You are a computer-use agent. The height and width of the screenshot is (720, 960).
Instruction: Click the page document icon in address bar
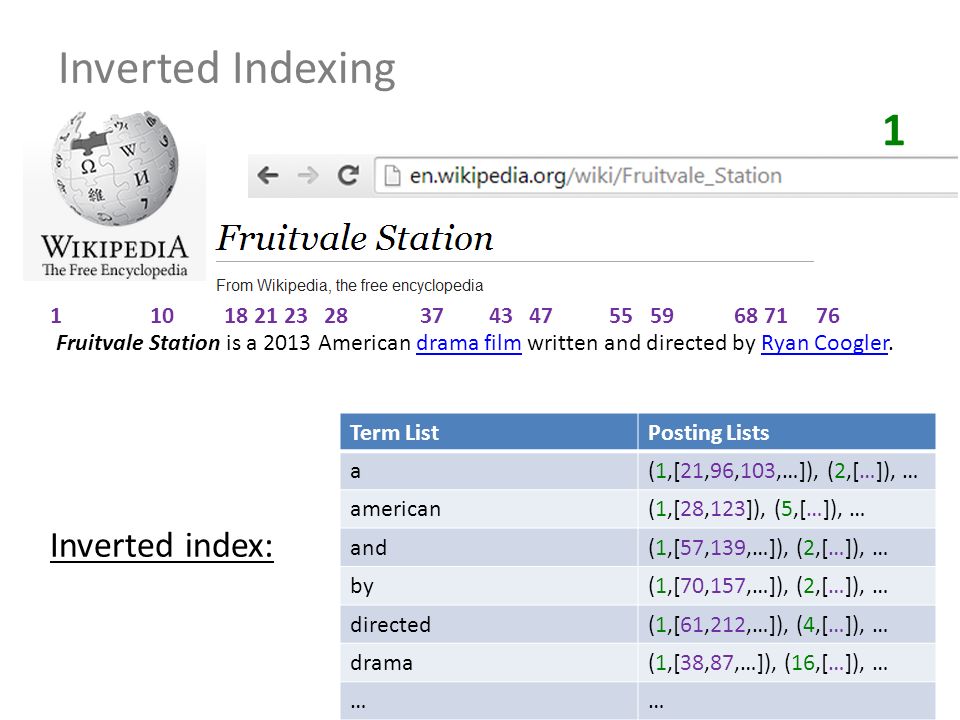tap(392, 176)
